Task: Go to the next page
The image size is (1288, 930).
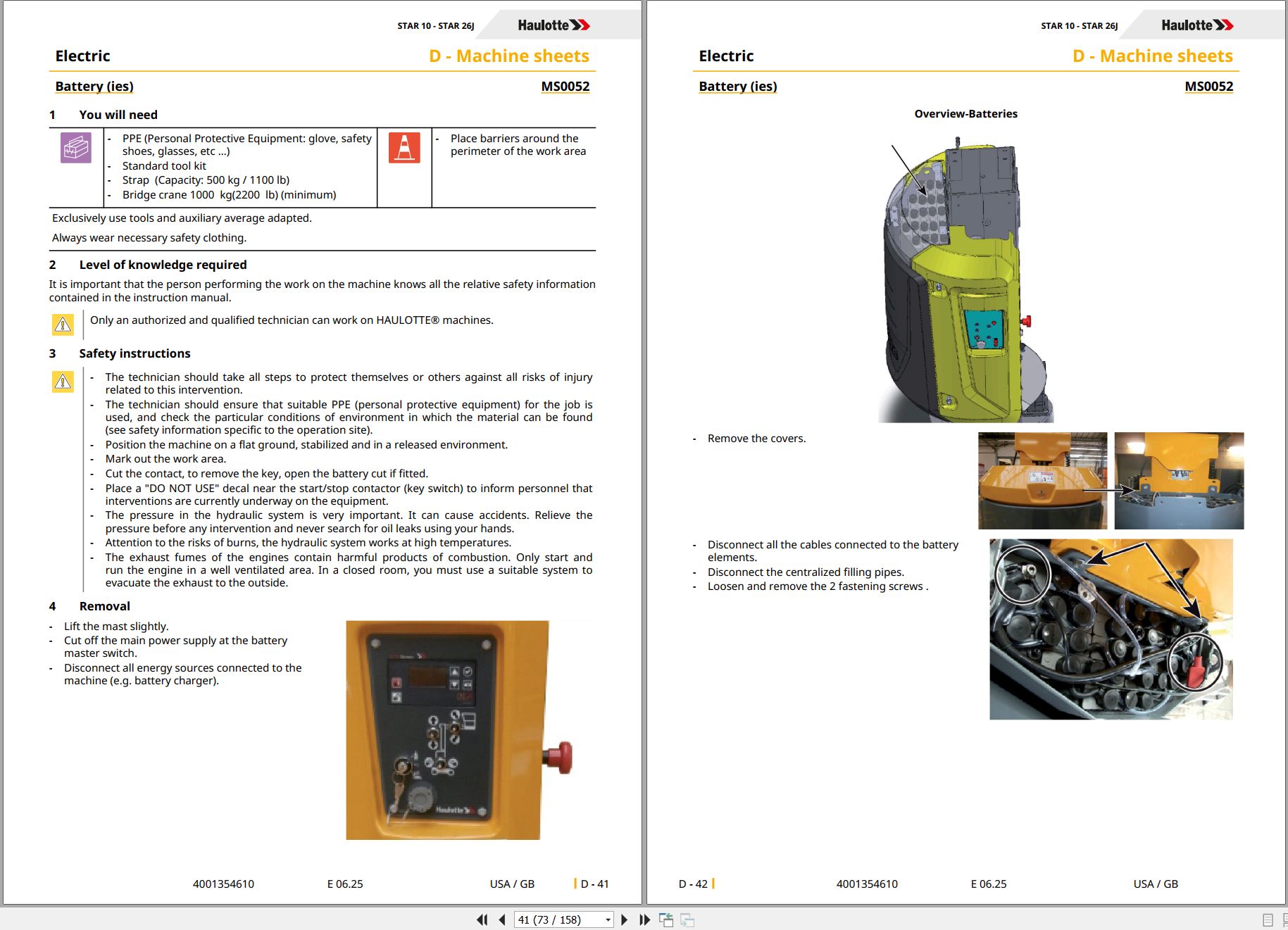Action: pyautogui.click(x=624, y=919)
